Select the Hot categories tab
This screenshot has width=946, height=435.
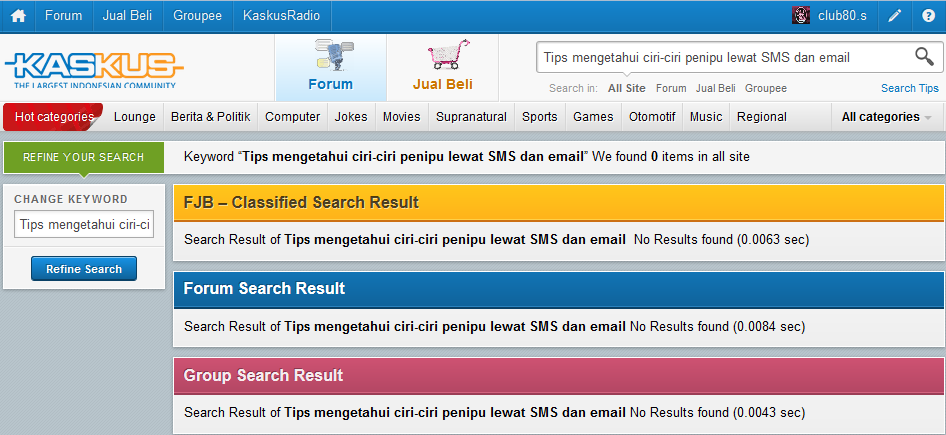[x=54, y=117]
